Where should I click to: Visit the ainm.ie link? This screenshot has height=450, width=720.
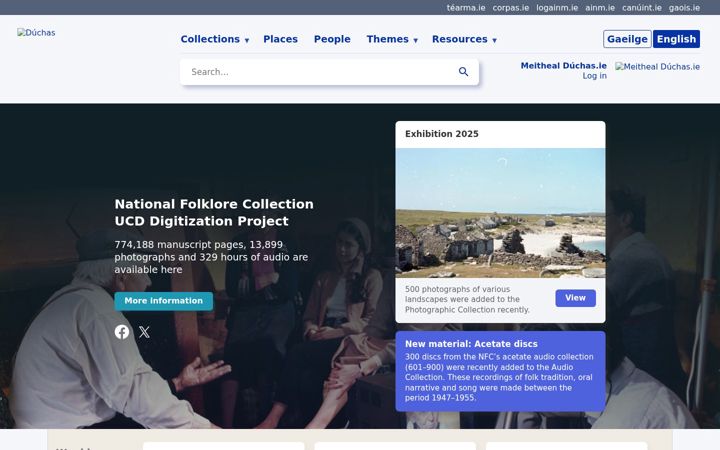[x=600, y=8]
